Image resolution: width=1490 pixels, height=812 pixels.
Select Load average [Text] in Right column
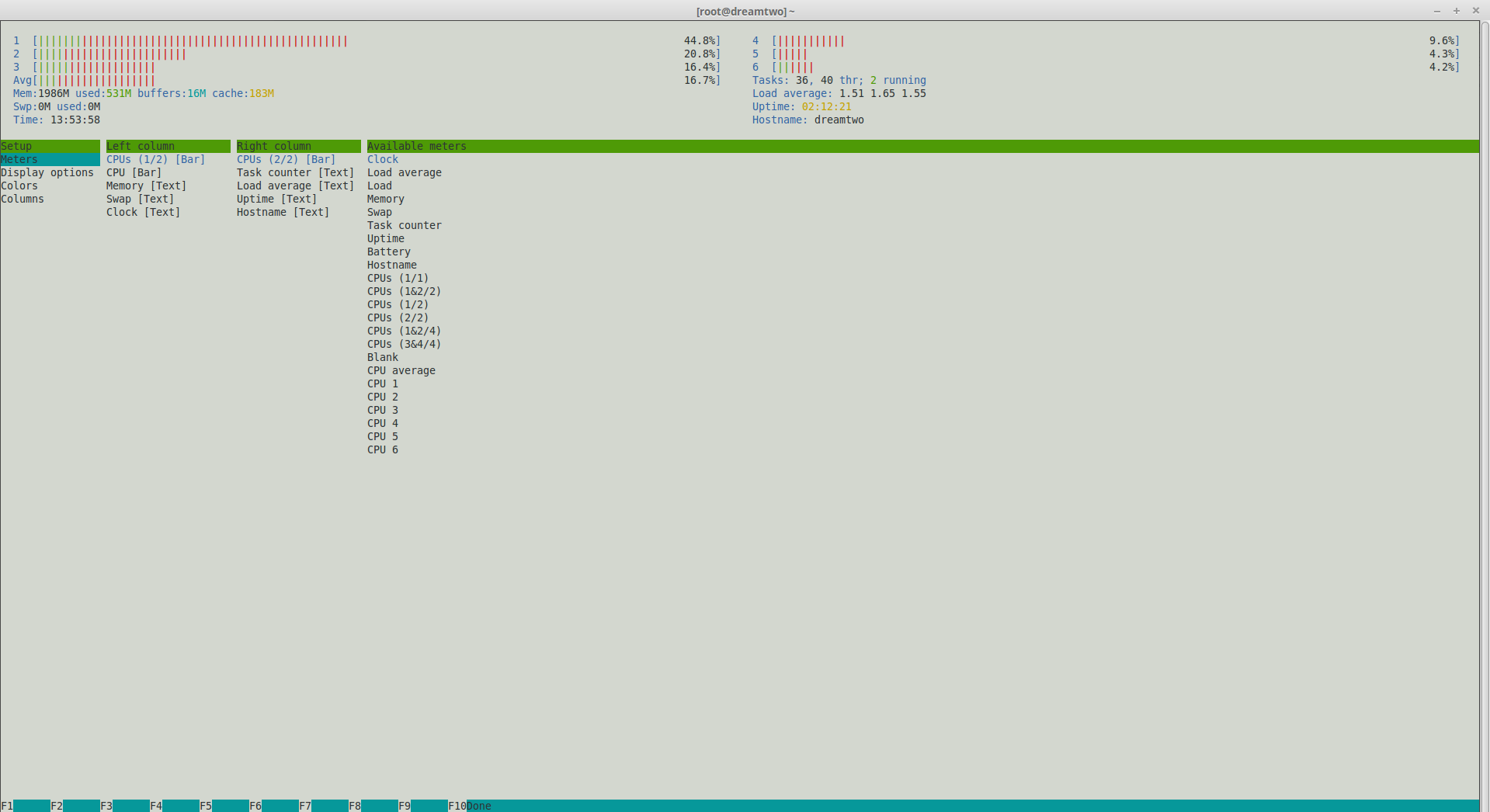click(x=295, y=186)
